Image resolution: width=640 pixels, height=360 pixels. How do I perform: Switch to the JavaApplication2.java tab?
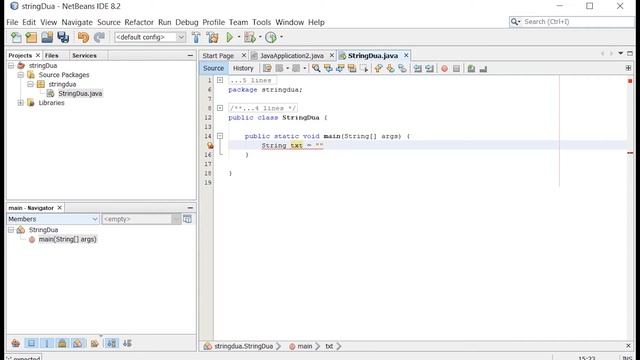point(291,56)
